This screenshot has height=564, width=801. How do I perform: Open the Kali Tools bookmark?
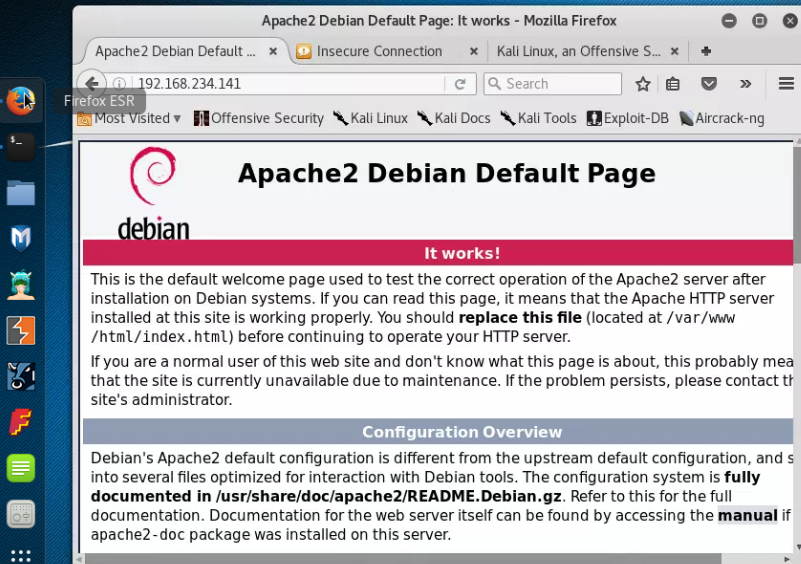538,119
